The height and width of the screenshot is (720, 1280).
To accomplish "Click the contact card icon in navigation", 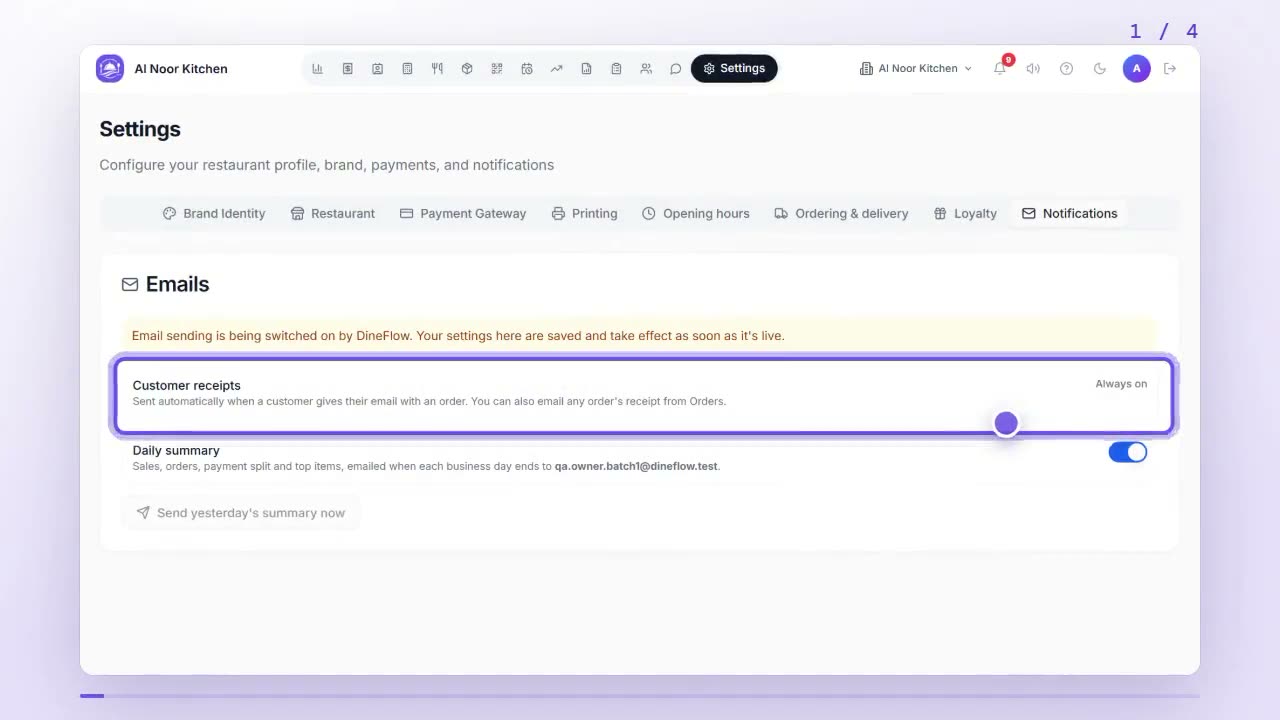I will [x=377, y=69].
